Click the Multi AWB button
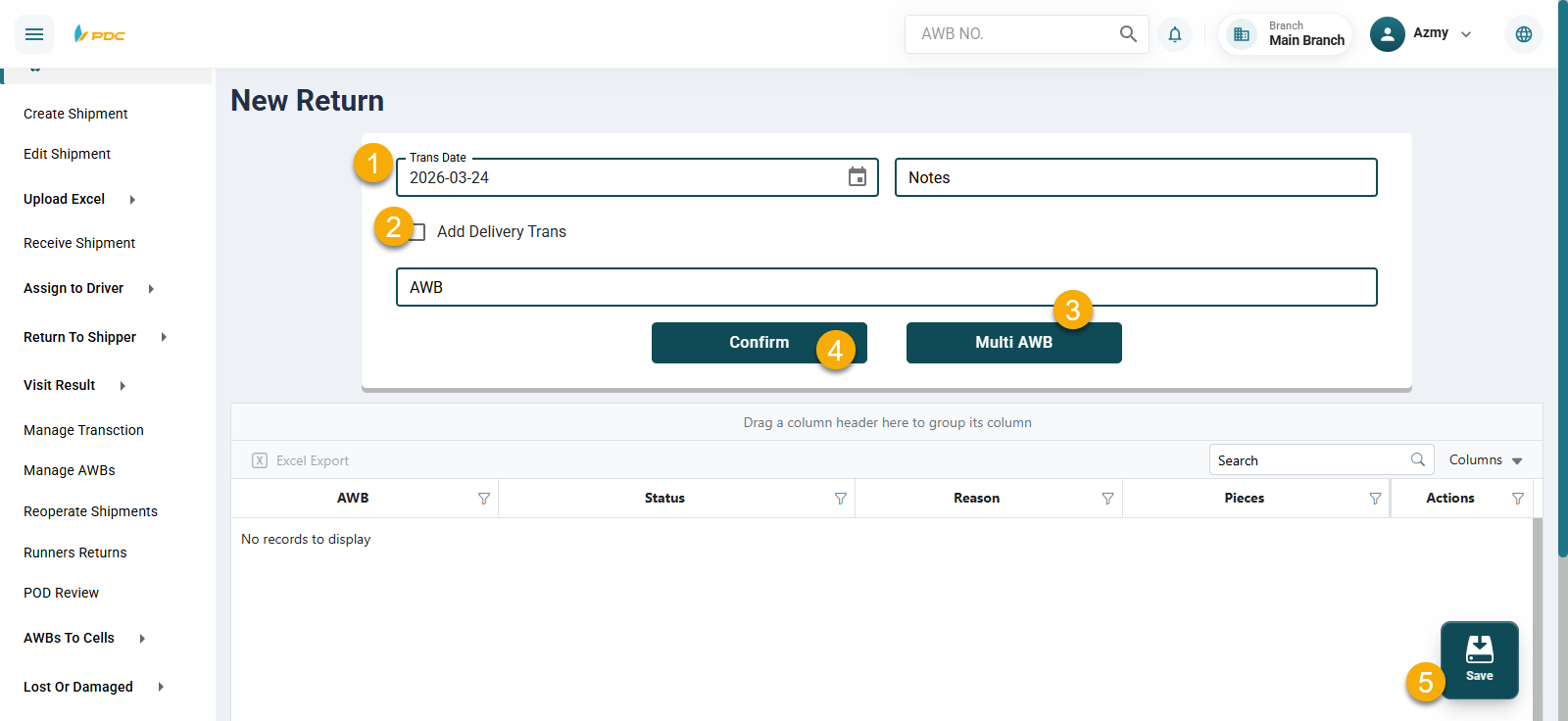This screenshot has height=721, width=1568. (1013, 343)
